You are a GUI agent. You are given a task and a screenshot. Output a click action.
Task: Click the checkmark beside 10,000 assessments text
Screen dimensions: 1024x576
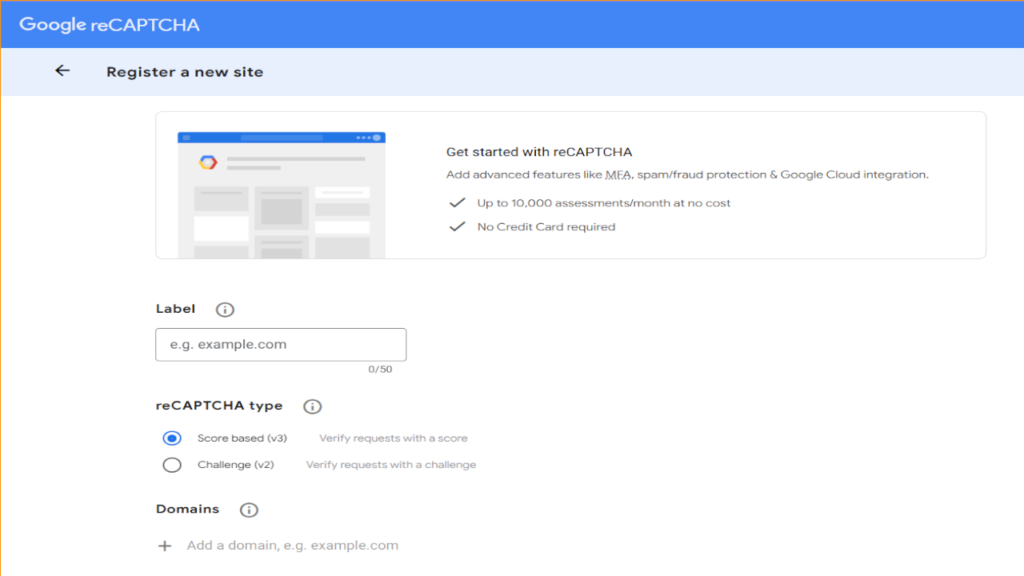coord(457,203)
